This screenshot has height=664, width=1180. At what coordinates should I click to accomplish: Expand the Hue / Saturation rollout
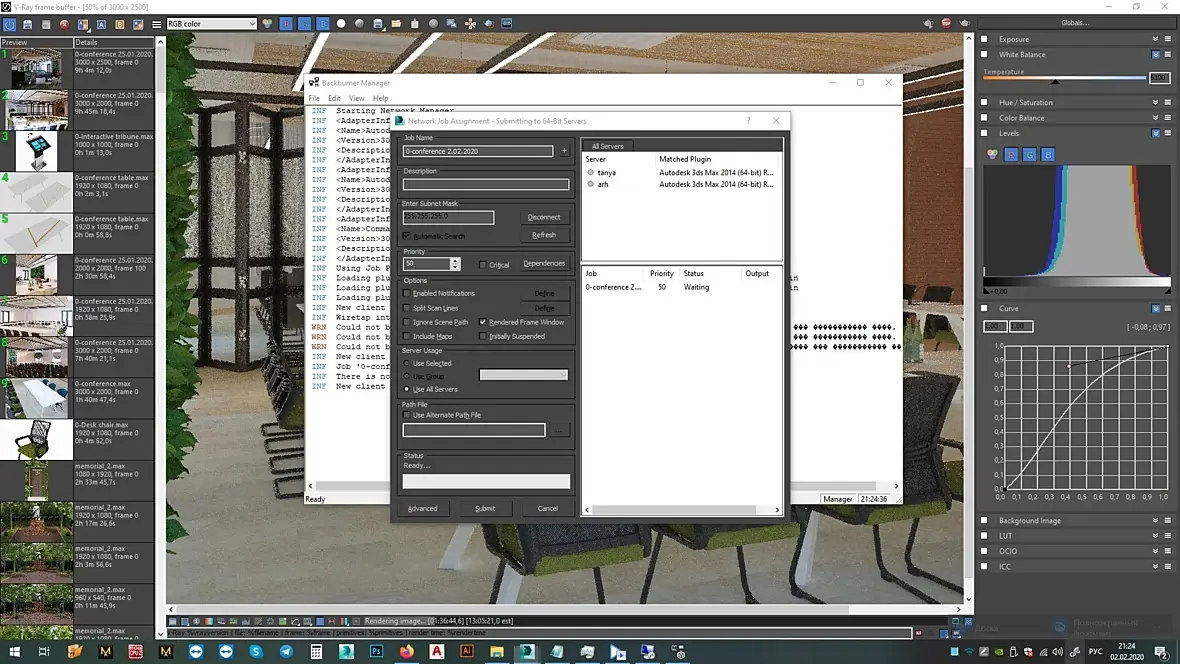coord(1025,102)
